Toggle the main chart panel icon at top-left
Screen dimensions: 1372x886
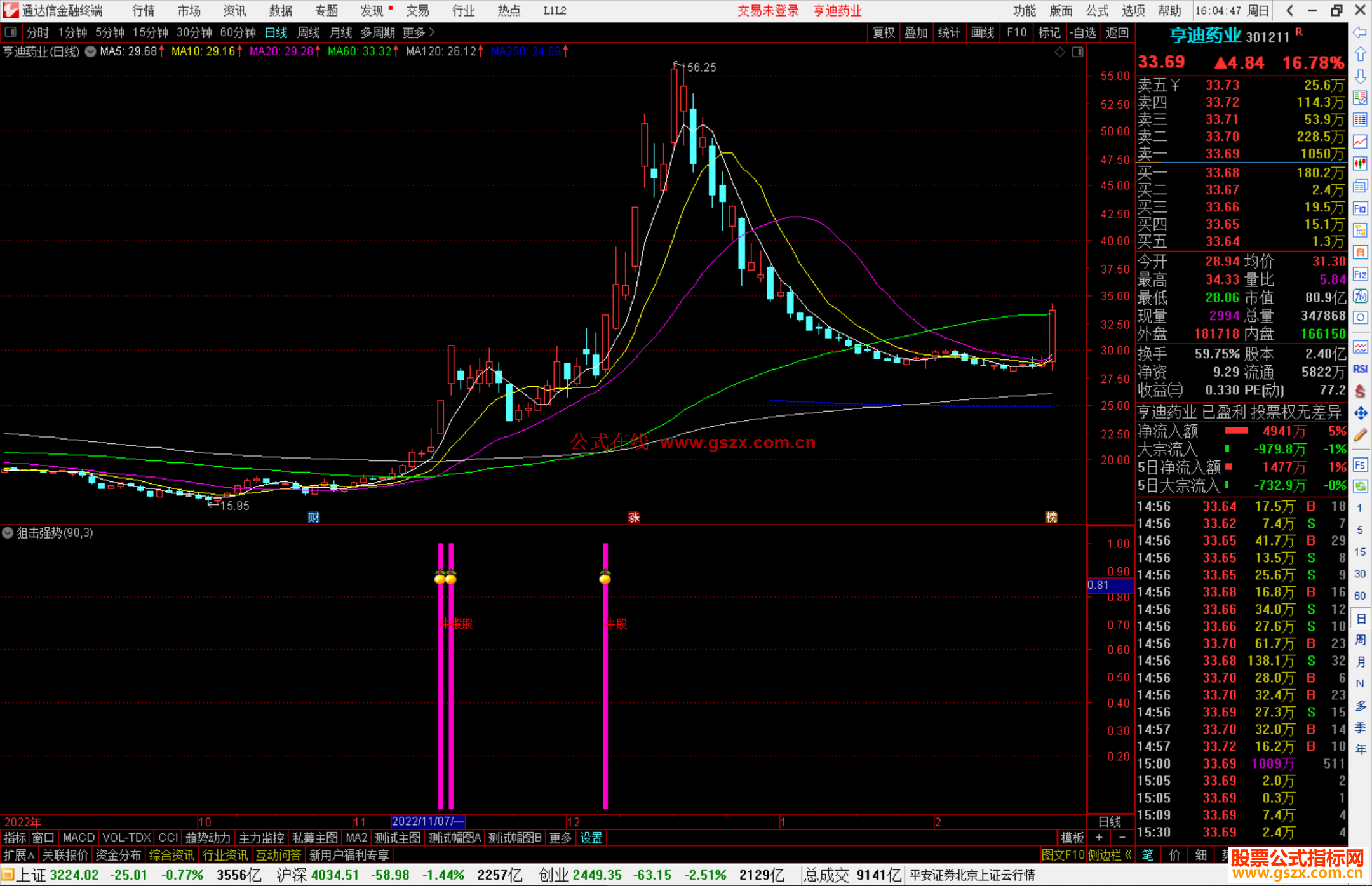pyautogui.click(x=11, y=32)
